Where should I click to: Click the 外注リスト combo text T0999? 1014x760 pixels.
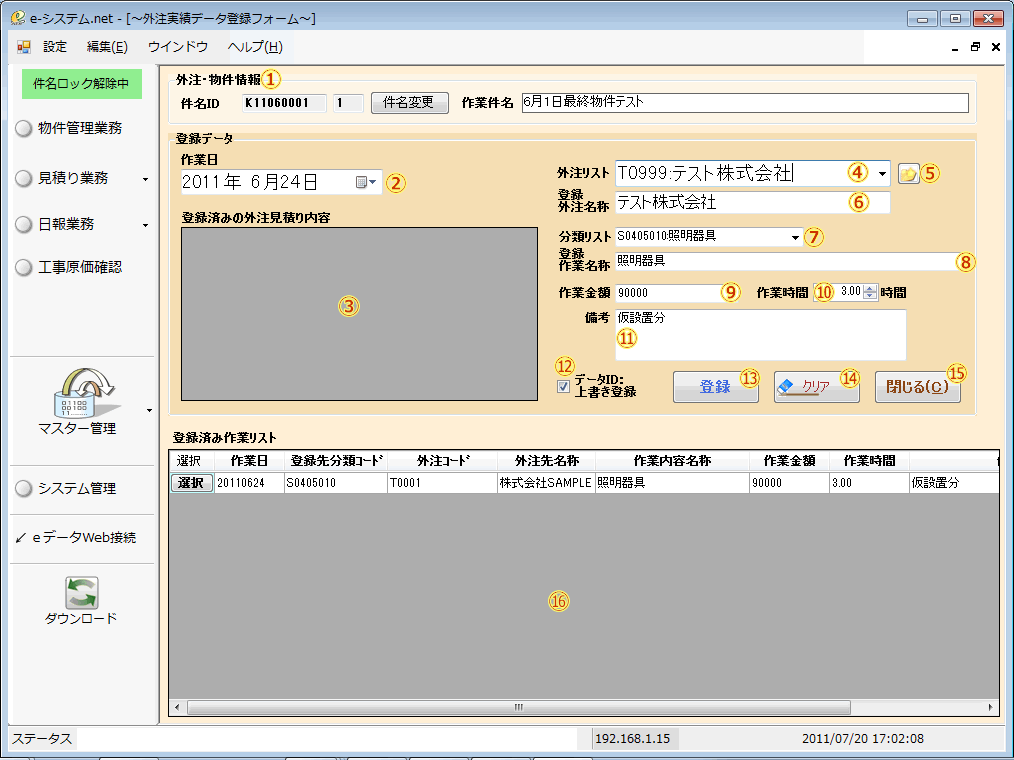pos(705,173)
